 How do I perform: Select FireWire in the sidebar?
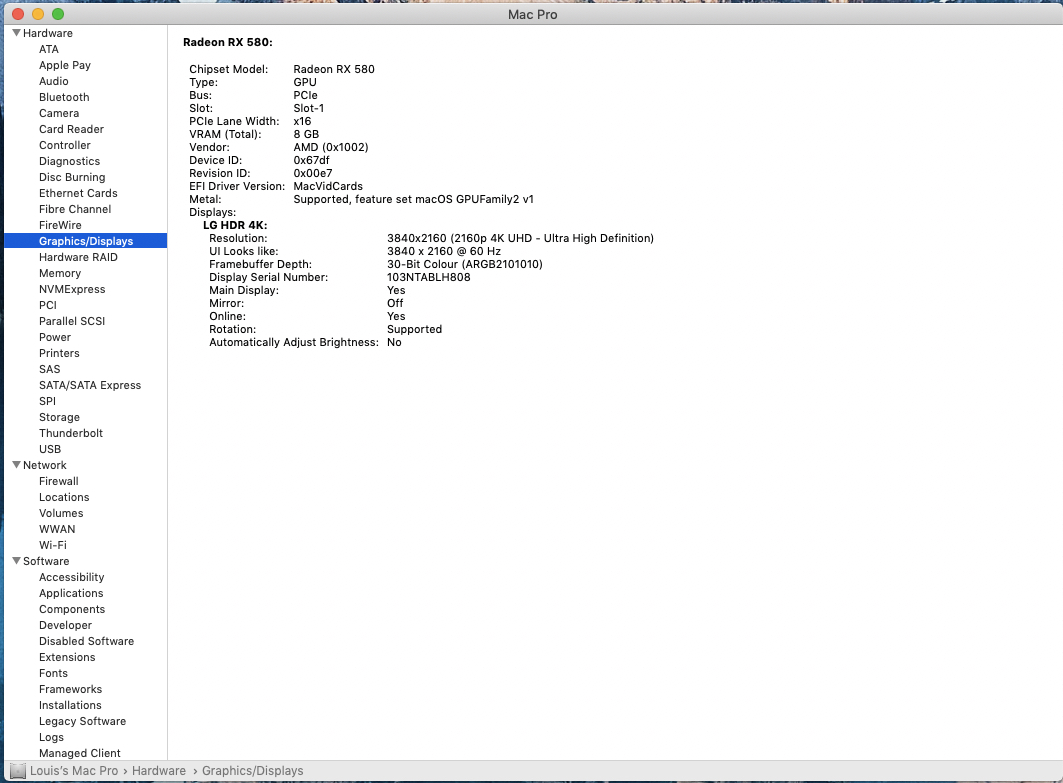(x=60, y=225)
